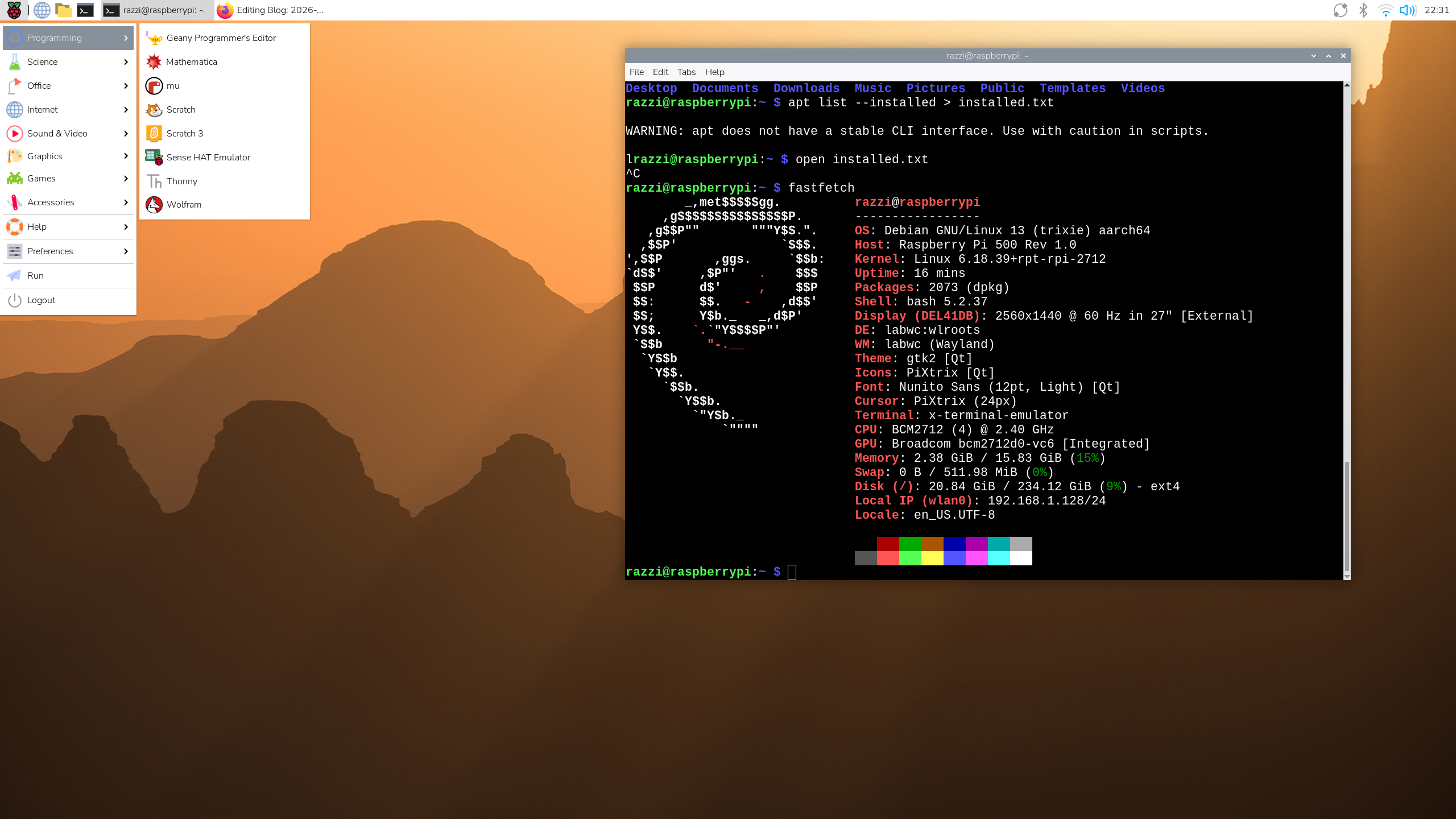Select the Programming menu label
This screenshot has width=1456, height=819.
[x=55, y=38]
